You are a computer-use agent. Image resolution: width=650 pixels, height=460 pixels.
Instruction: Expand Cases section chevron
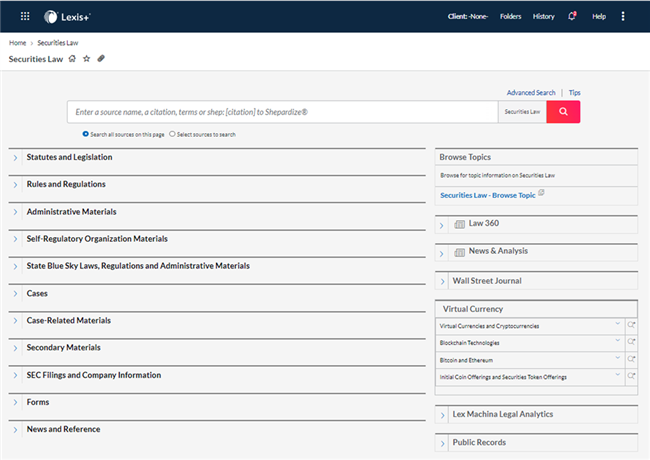[15, 294]
